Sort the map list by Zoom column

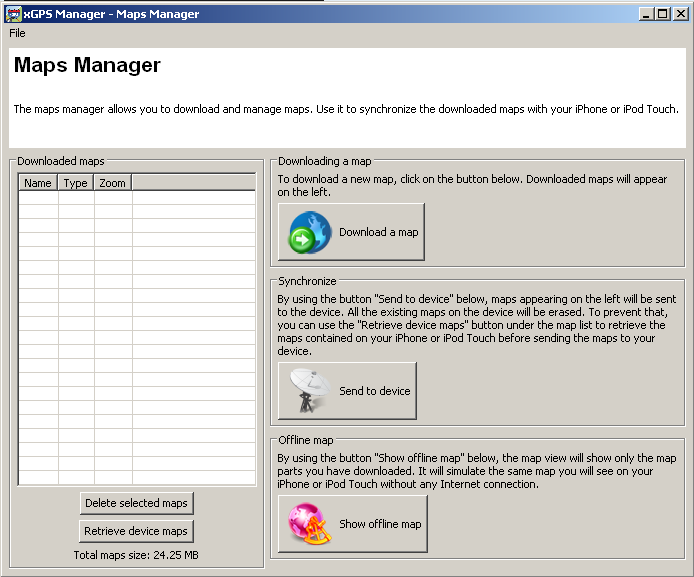(112, 183)
